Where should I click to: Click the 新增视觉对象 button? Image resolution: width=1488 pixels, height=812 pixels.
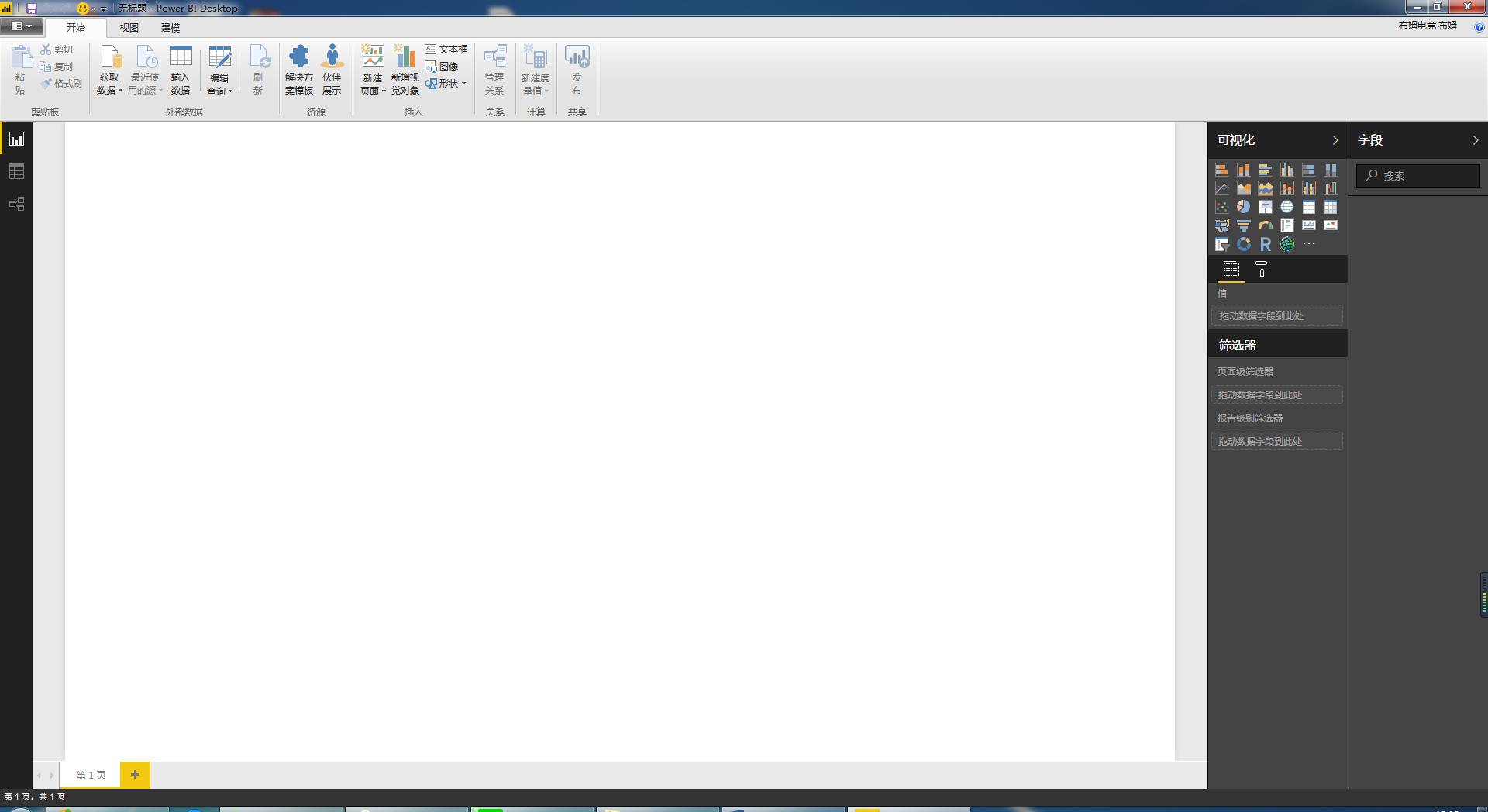tap(405, 71)
